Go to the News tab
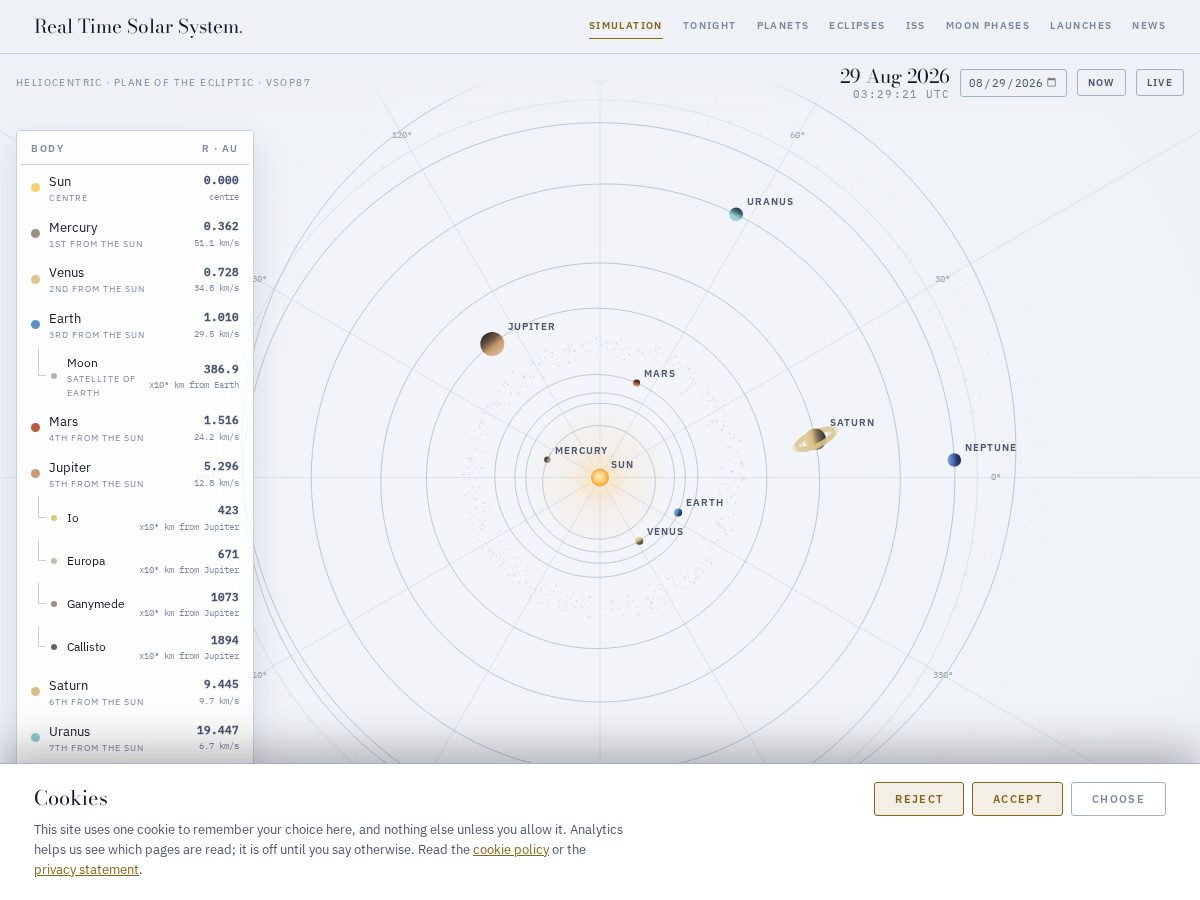 click(1149, 26)
